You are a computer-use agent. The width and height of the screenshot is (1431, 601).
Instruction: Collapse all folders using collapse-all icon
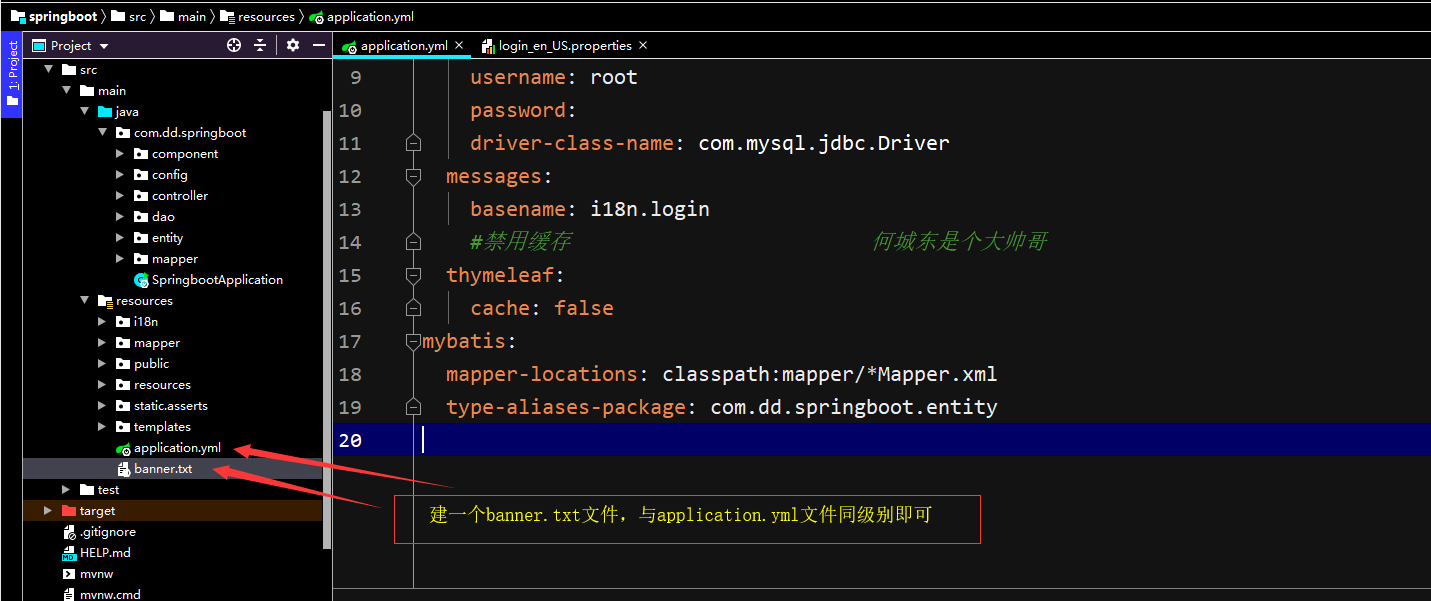[x=258, y=45]
